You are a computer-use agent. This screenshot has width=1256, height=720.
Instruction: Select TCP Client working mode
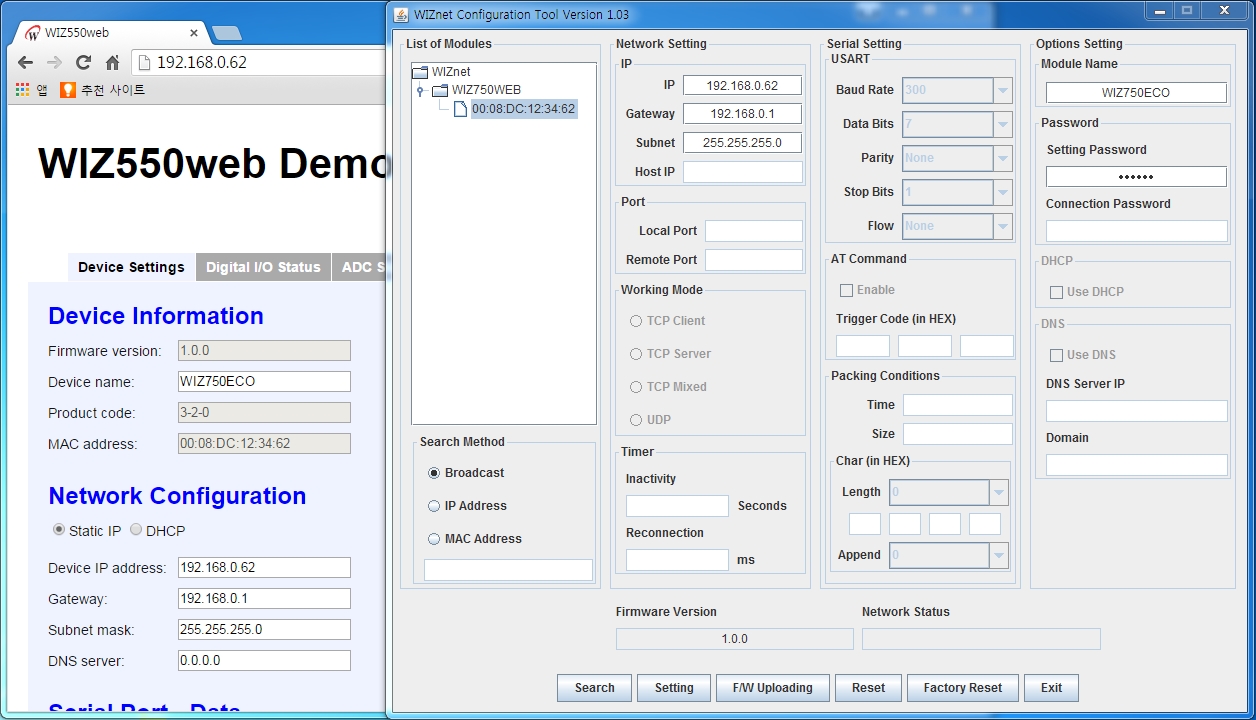[x=636, y=321]
